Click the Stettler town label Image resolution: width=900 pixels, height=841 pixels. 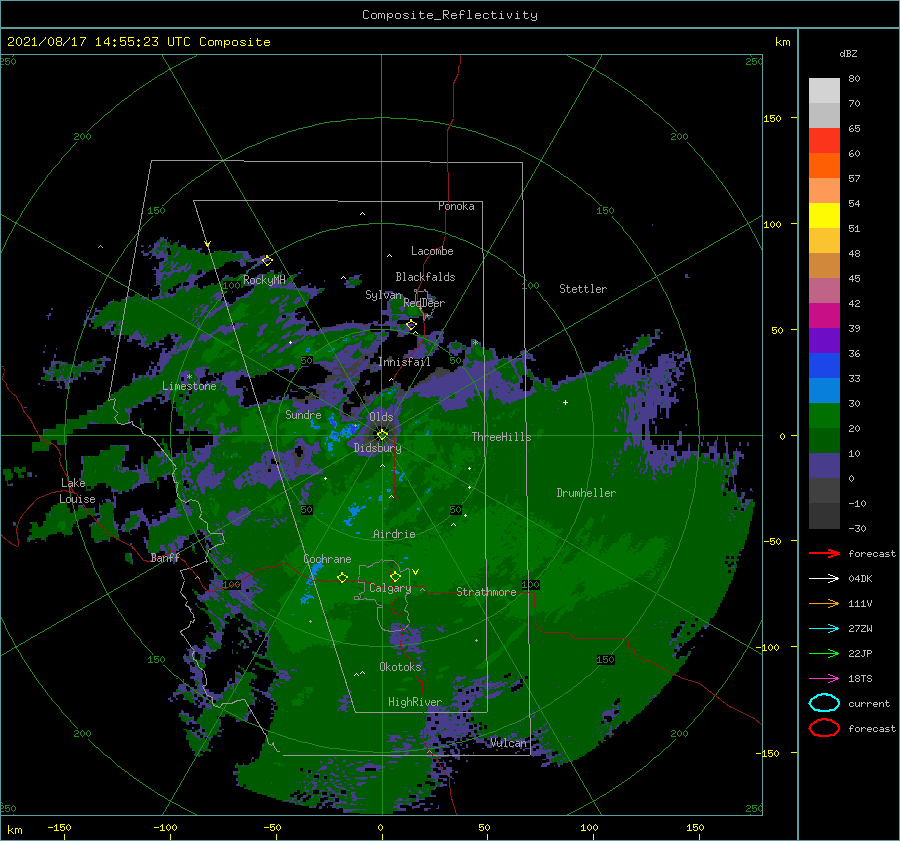[583, 289]
